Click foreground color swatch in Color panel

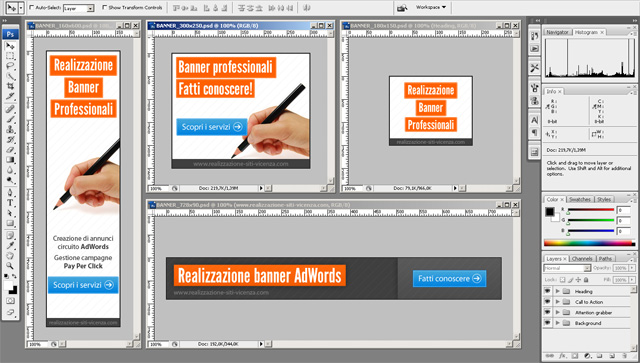(x=550, y=212)
